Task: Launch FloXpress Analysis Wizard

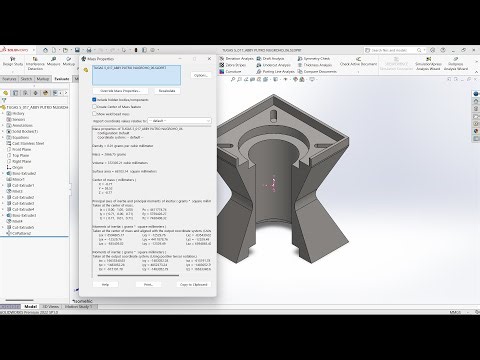Action: pyautogui.click(x=456, y=63)
